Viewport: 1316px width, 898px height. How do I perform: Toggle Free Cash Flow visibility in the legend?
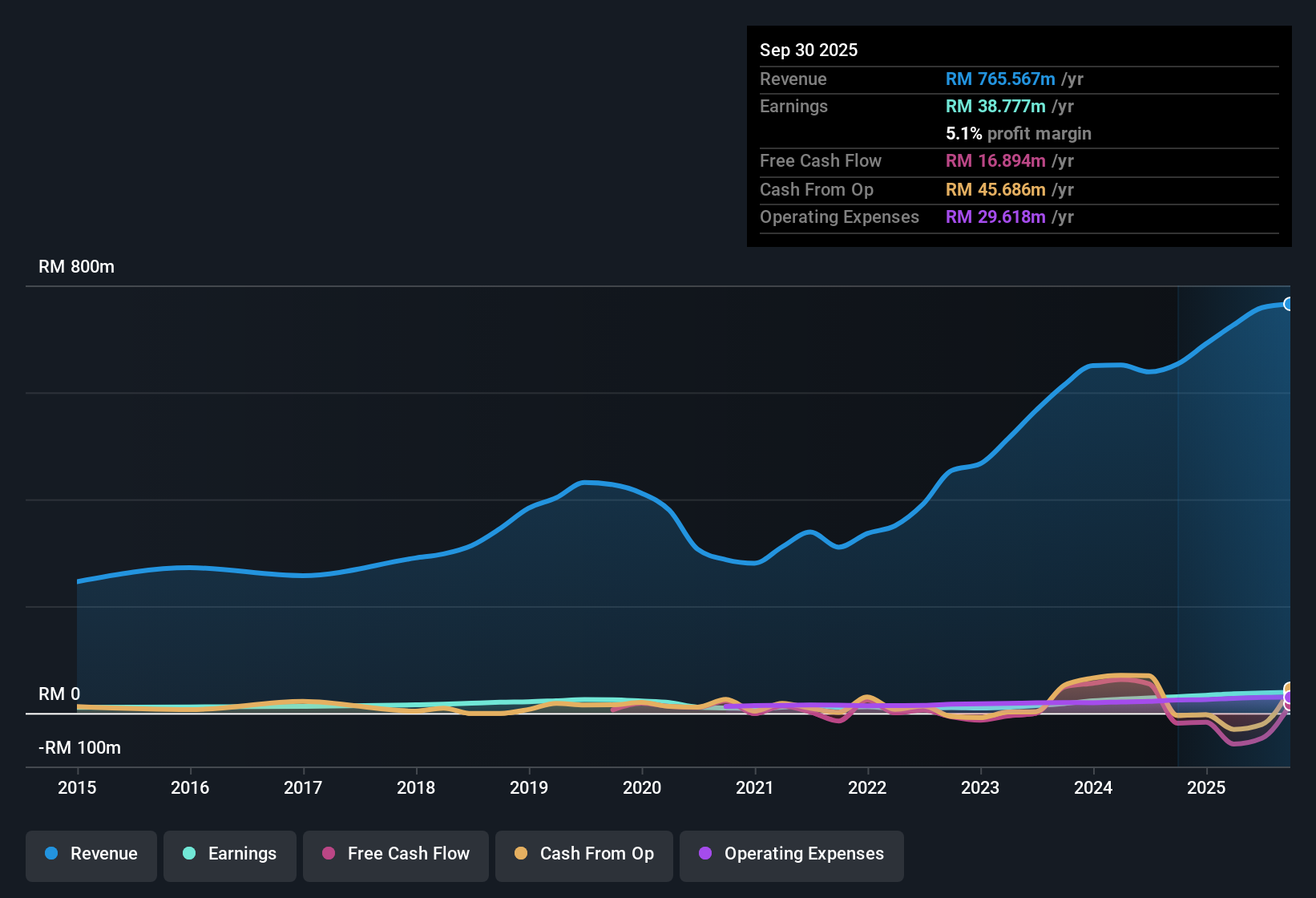(395, 855)
